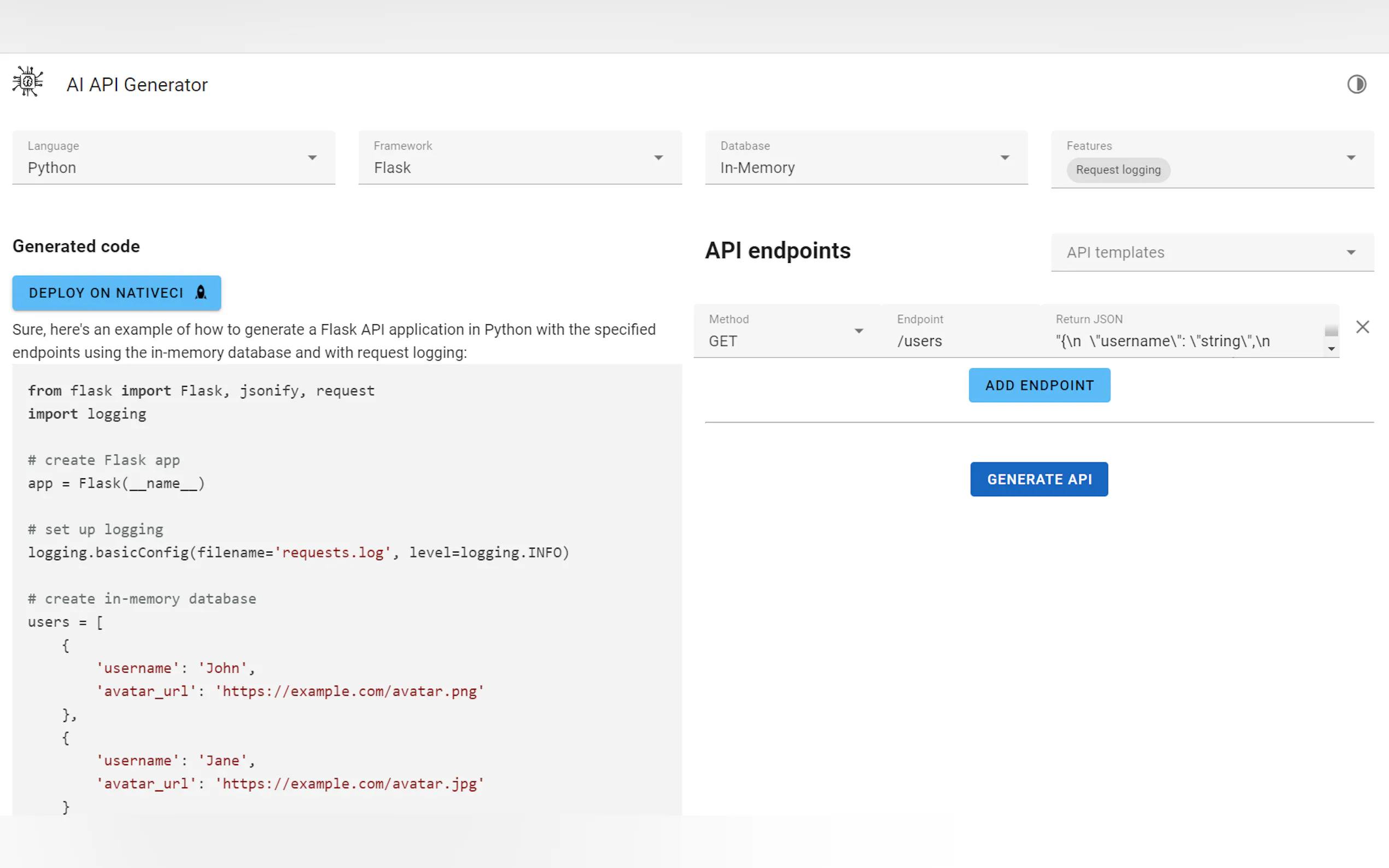The width and height of the screenshot is (1389, 868).
Task: Click the Return JSON scrollbar thumb
Action: pos(1331,331)
